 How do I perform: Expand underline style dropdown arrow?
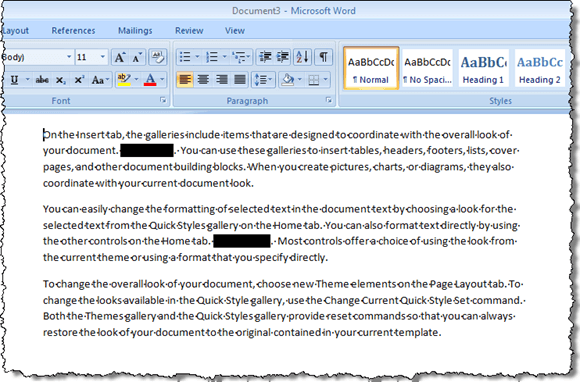coord(27,80)
